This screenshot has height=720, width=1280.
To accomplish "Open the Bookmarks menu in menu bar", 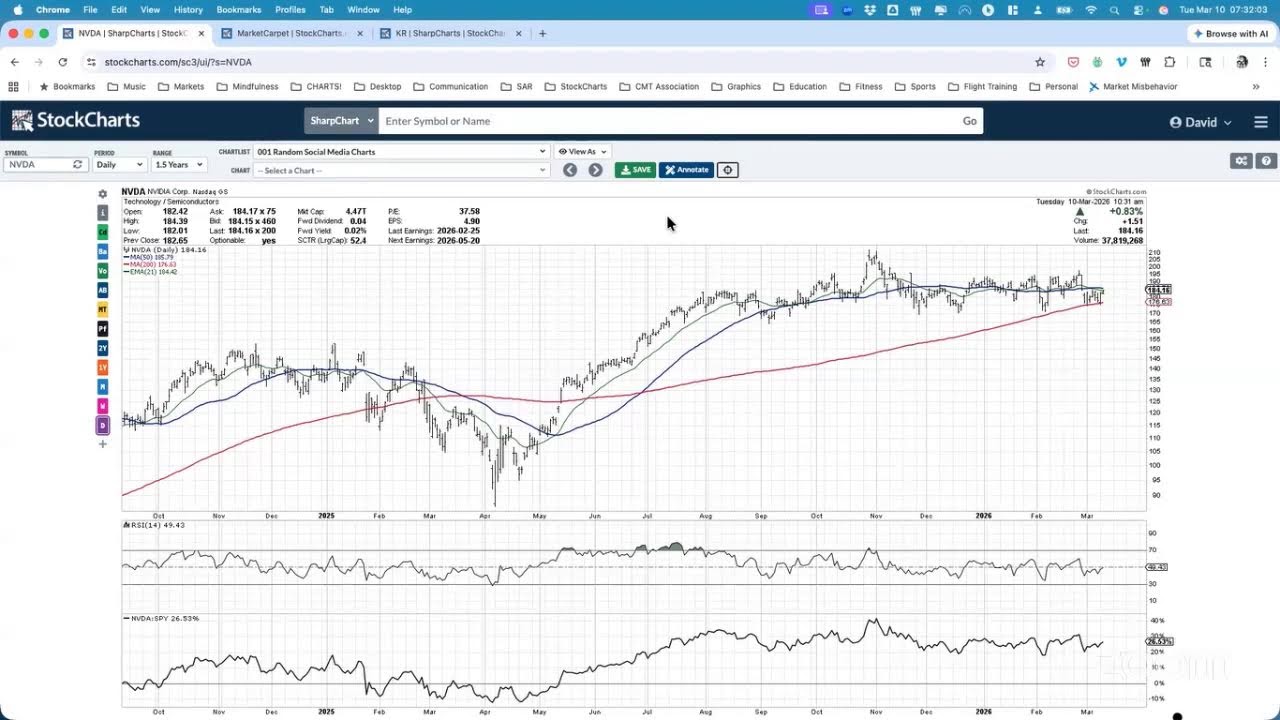I will (x=239, y=10).
